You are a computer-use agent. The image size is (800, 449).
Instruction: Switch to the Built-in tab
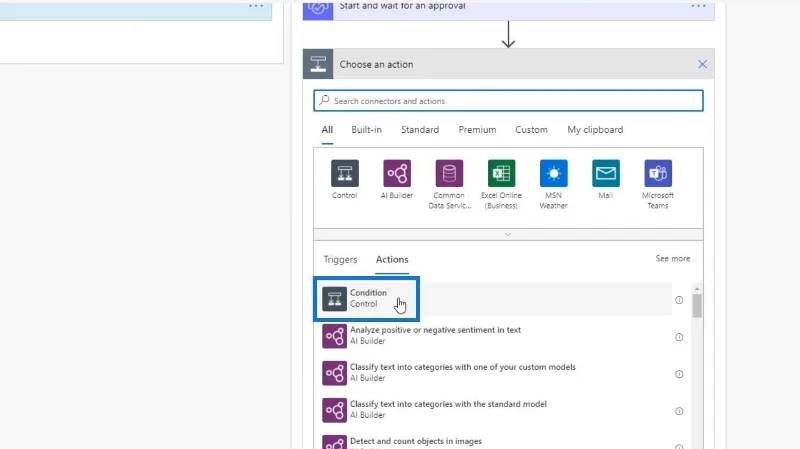click(366, 130)
